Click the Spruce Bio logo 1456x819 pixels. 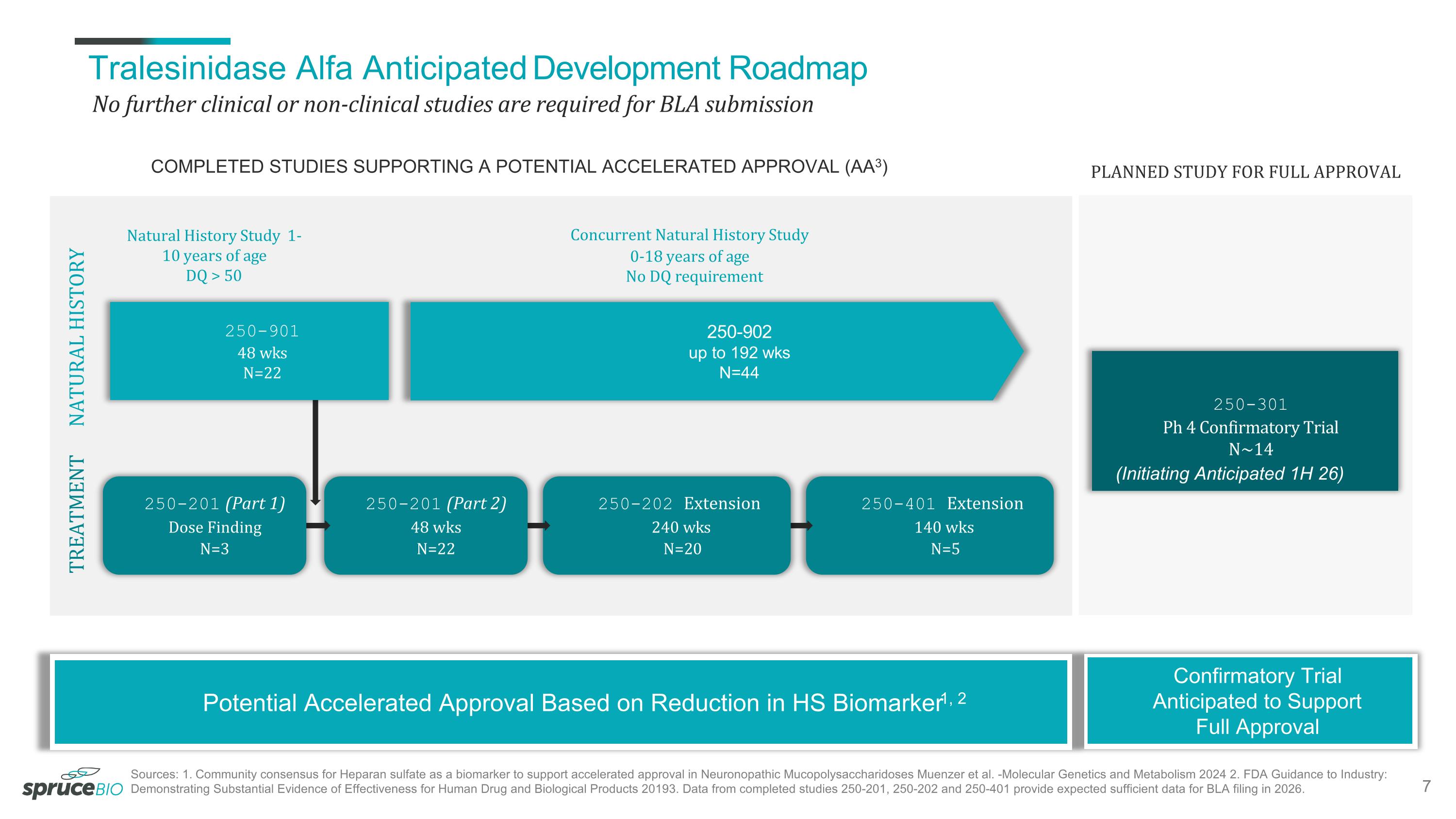(72, 784)
